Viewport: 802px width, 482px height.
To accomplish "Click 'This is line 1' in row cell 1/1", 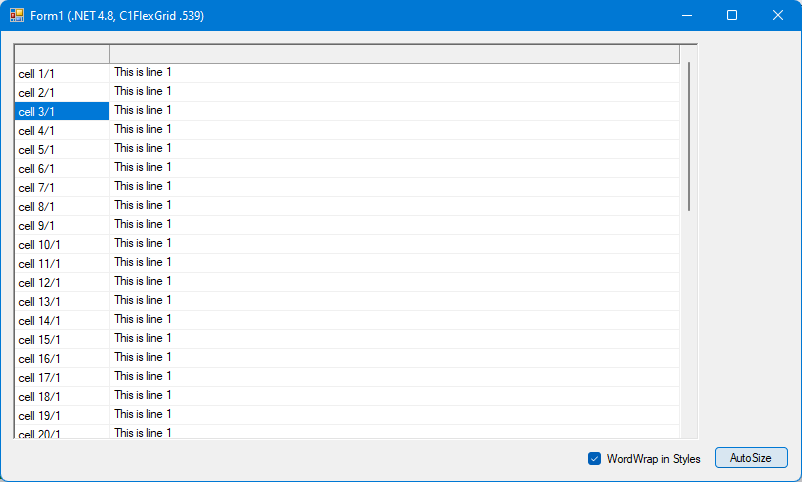I will [x=143, y=72].
